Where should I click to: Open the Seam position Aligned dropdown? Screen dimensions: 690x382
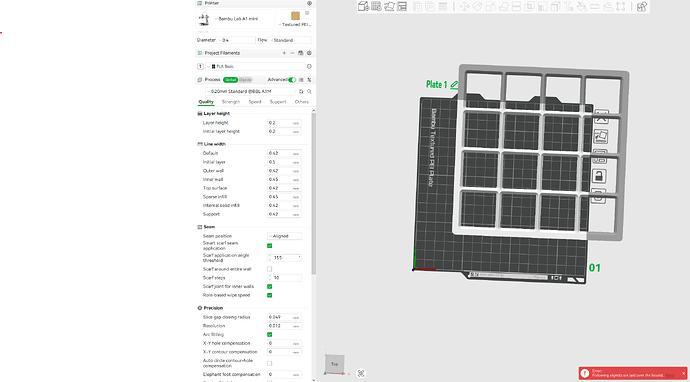point(284,236)
